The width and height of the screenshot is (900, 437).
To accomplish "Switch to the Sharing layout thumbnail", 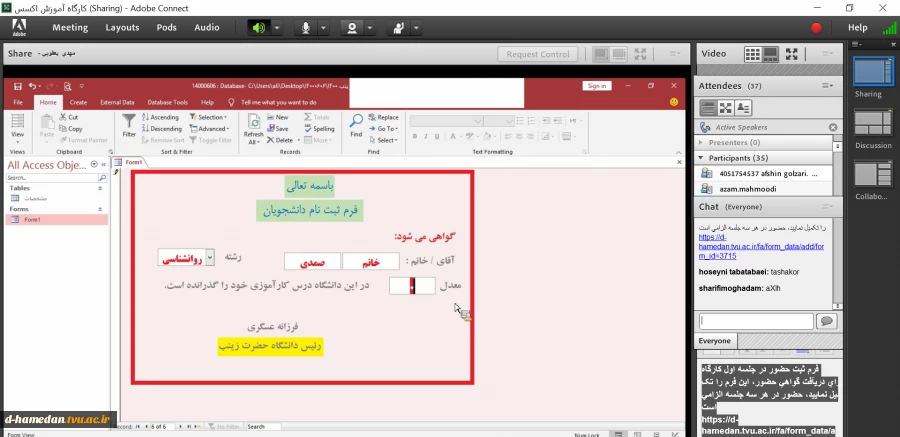I will click(x=872, y=71).
